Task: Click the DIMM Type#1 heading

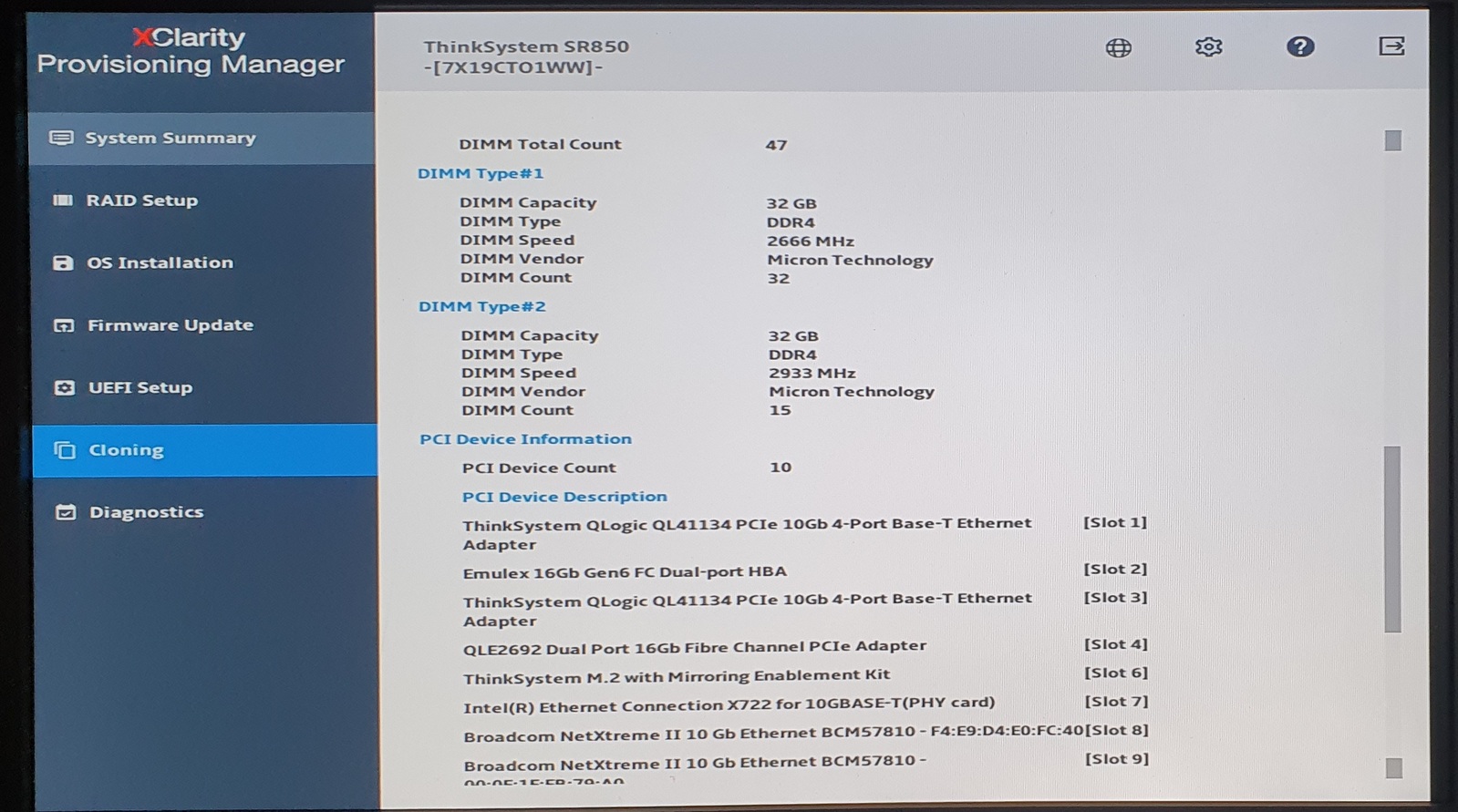Action: tap(481, 173)
